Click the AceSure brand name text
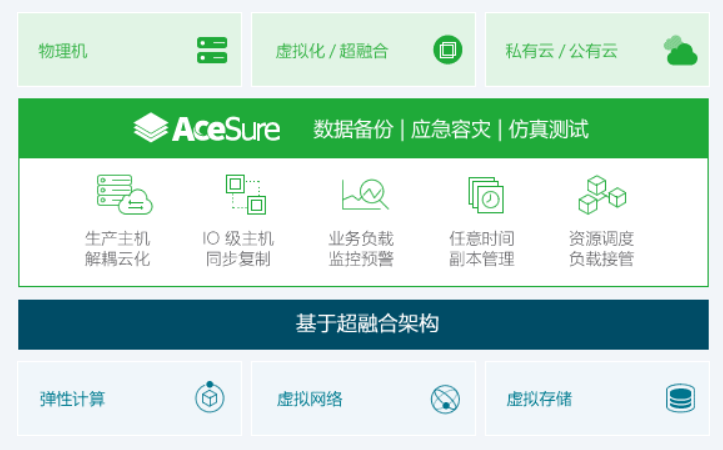The image size is (723, 450). tap(226, 129)
